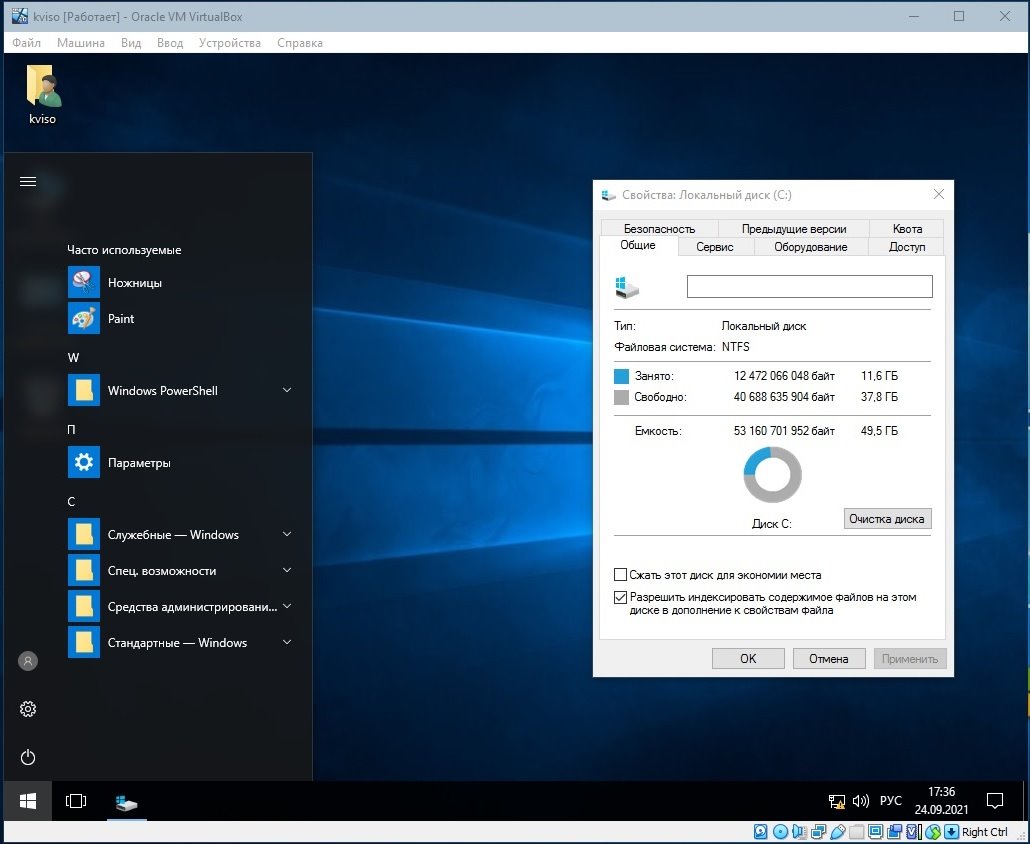
Task: Click the speaker volume tray icon
Action: pos(860,801)
